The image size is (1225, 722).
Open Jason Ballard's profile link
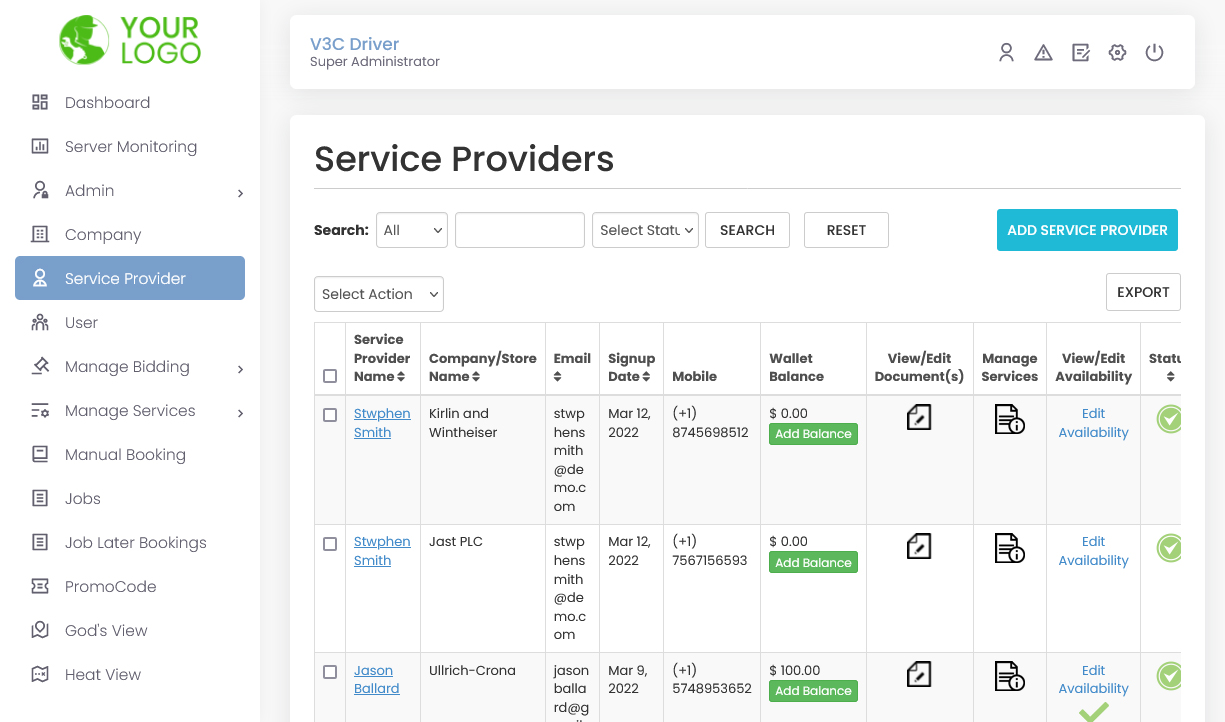point(376,679)
